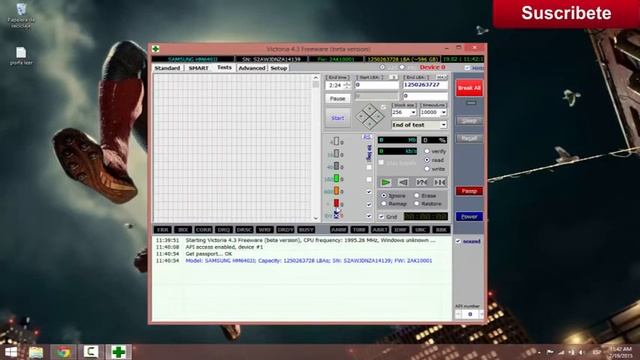Open File Explorer from the taskbar
This screenshot has width=640, height=360.
pos(36,352)
